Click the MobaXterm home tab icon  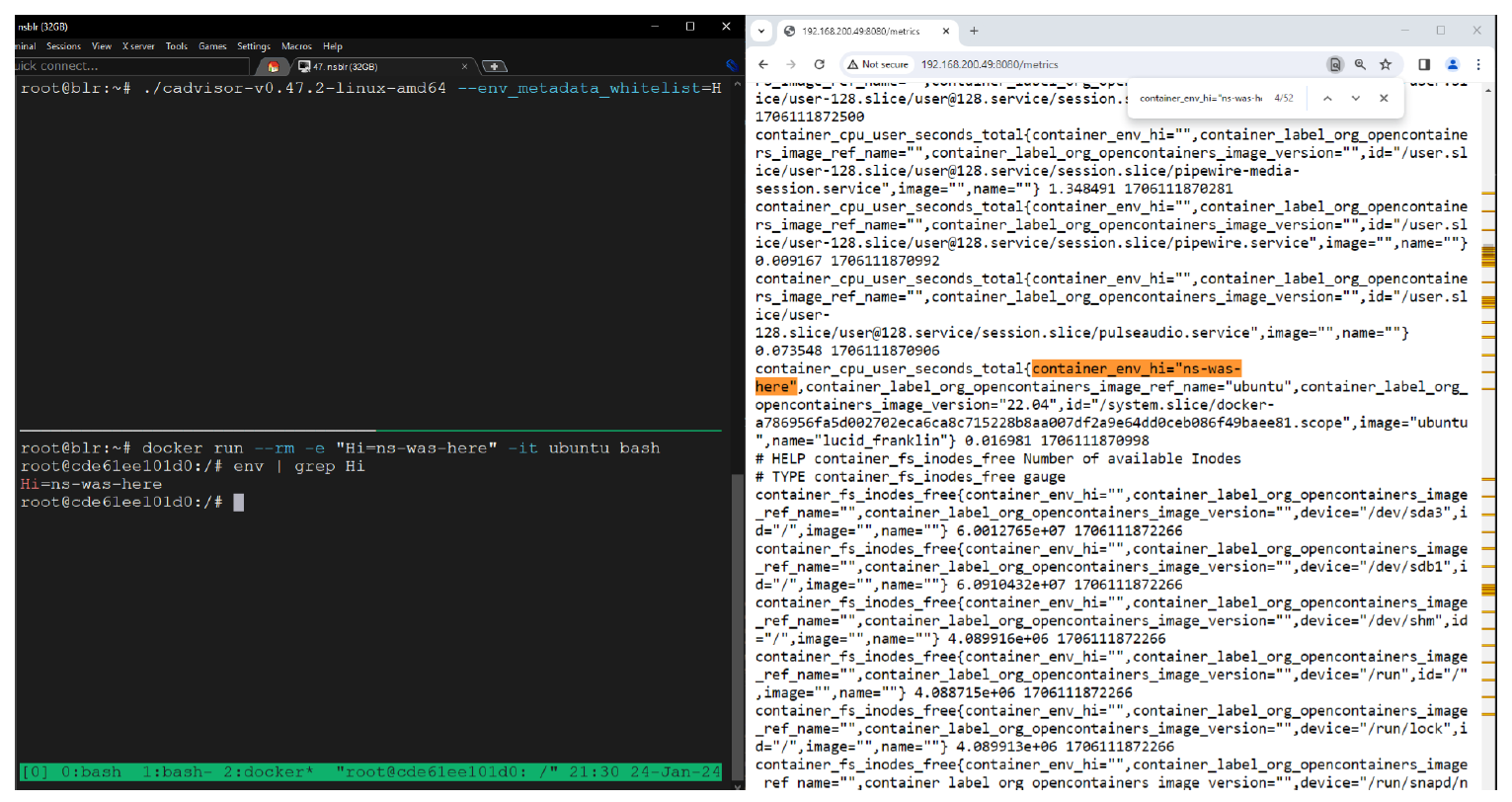pos(274,66)
